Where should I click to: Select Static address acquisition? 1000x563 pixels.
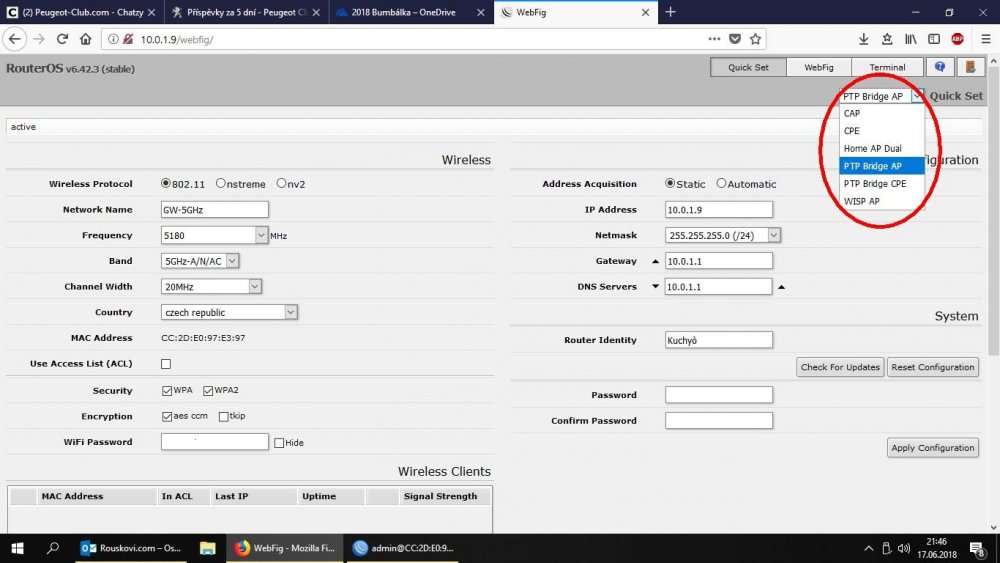pos(670,183)
